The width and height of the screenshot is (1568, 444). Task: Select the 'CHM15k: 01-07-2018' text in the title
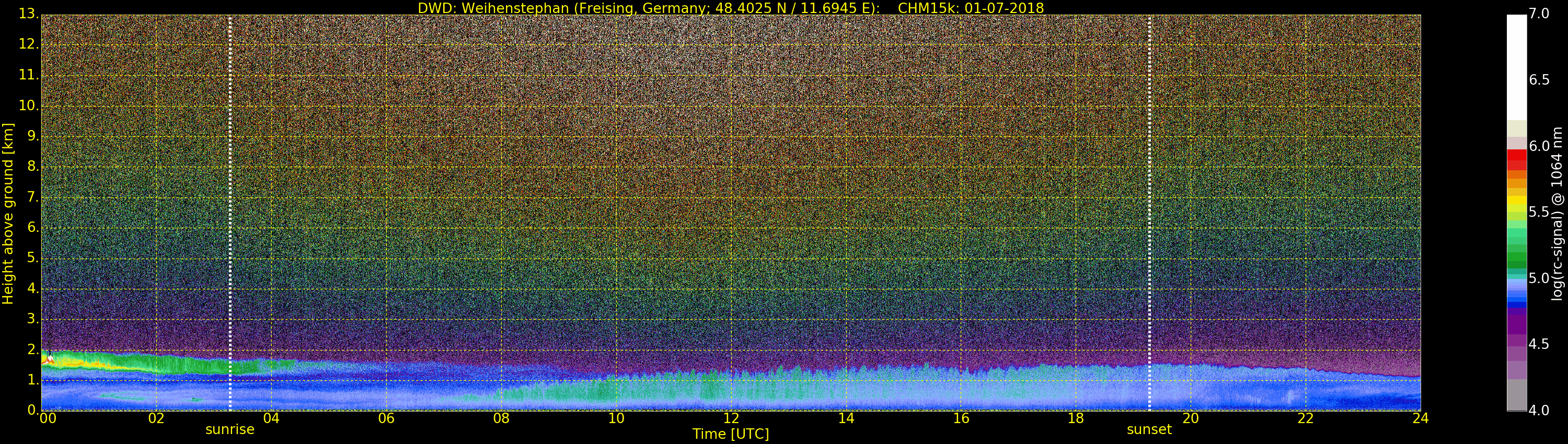pos(971,8)
